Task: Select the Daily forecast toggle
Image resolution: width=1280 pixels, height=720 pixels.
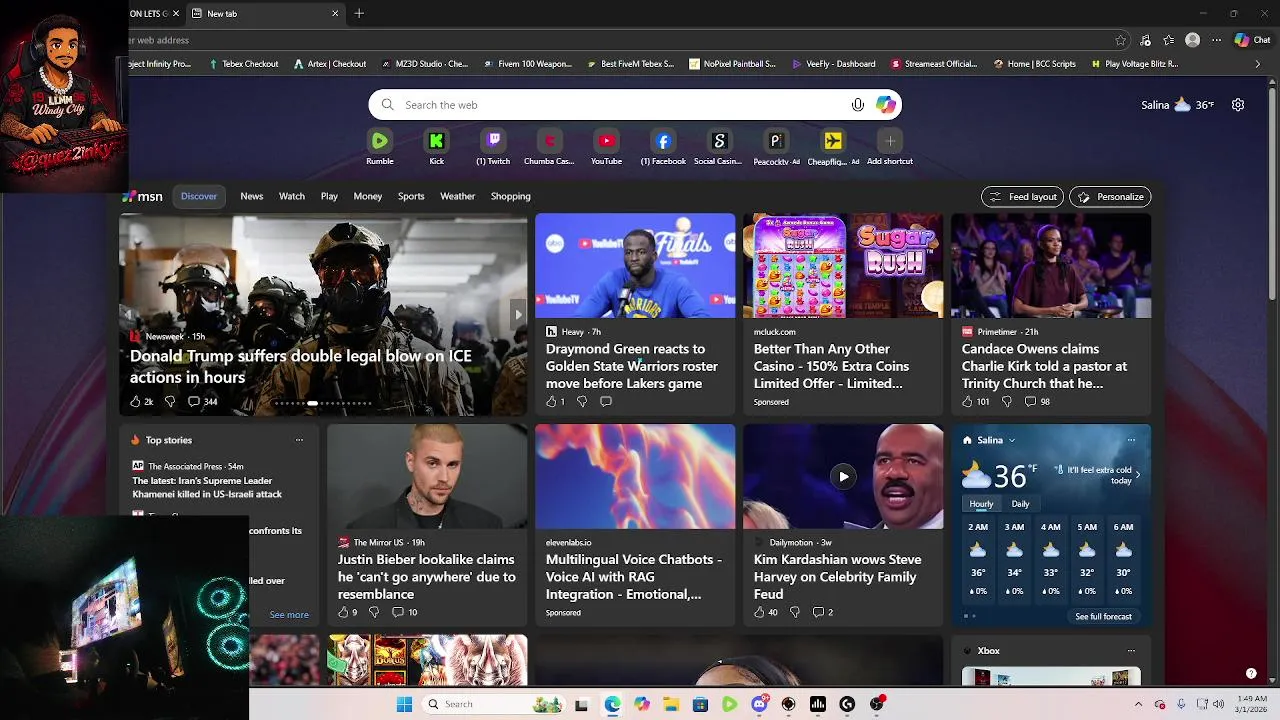Action: point(1020,504)
